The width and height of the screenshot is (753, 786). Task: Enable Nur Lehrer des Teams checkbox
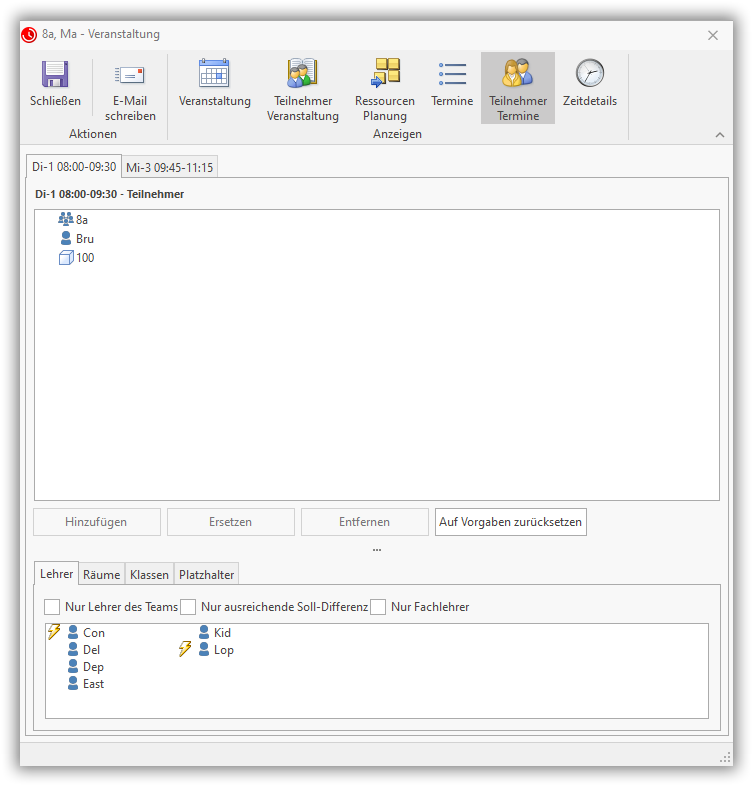(53, 607)
